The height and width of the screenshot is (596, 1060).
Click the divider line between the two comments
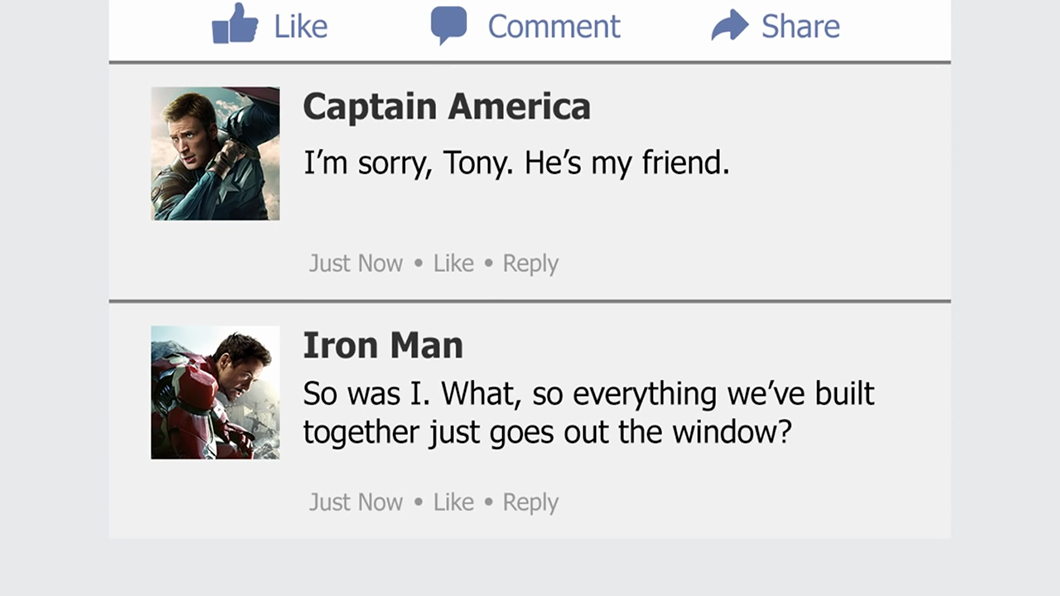tap(530, 301)
